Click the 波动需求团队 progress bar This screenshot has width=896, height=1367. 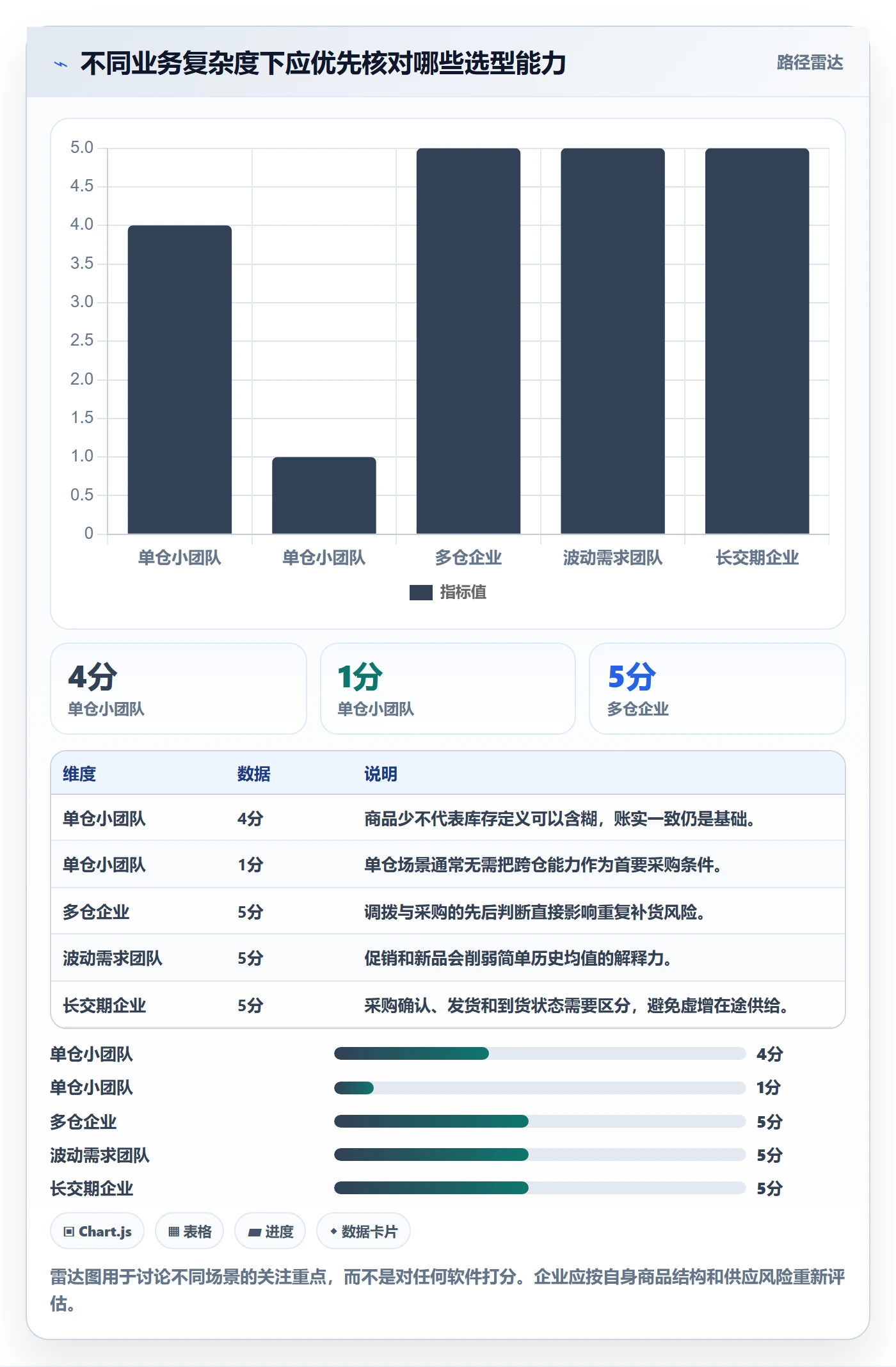tap(540, 1155)
